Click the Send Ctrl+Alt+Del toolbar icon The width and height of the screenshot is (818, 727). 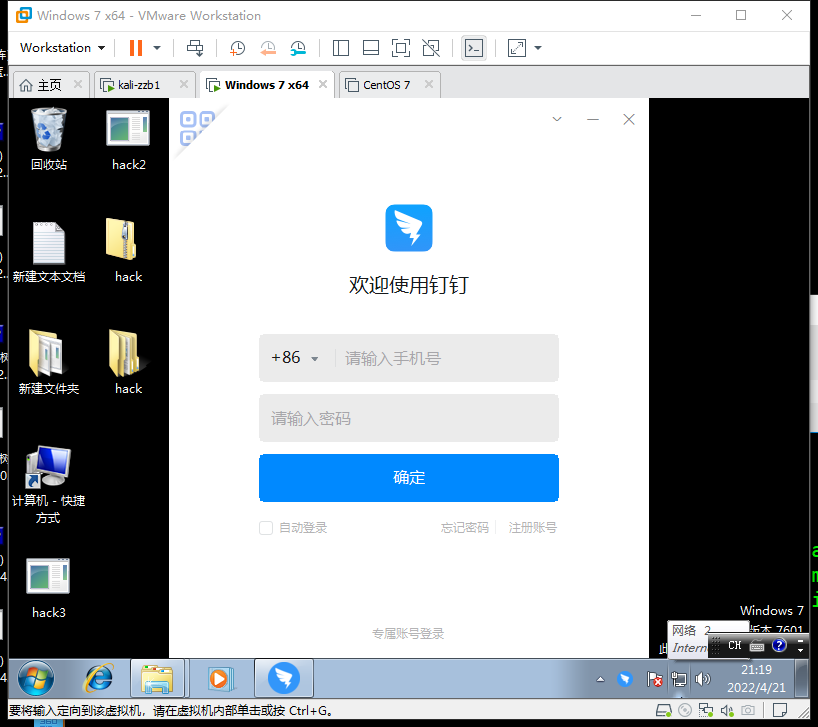[x=195, y=48]
